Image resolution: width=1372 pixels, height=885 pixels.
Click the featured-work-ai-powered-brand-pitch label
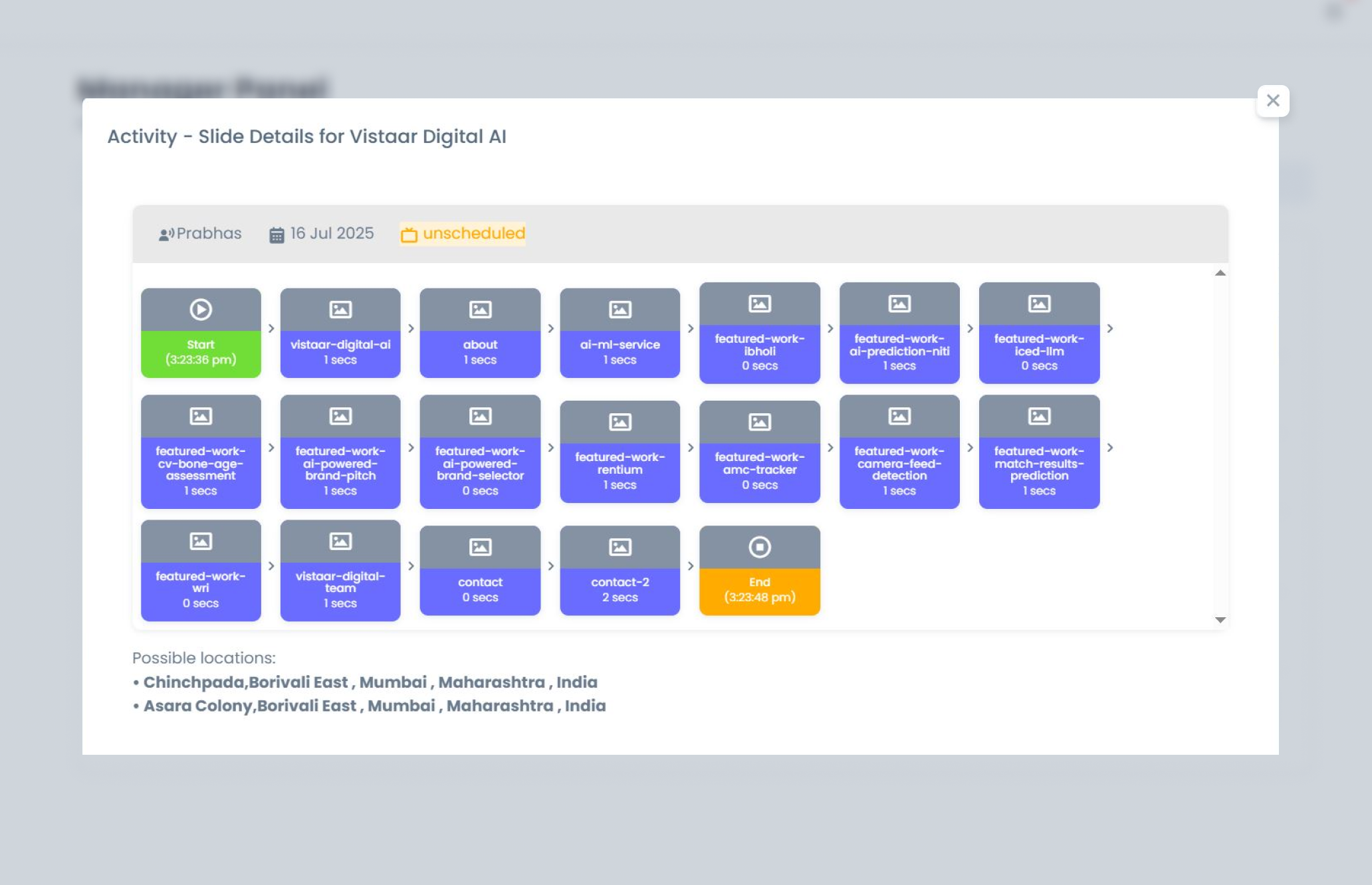pyautogui.click(x=340, y=472)
